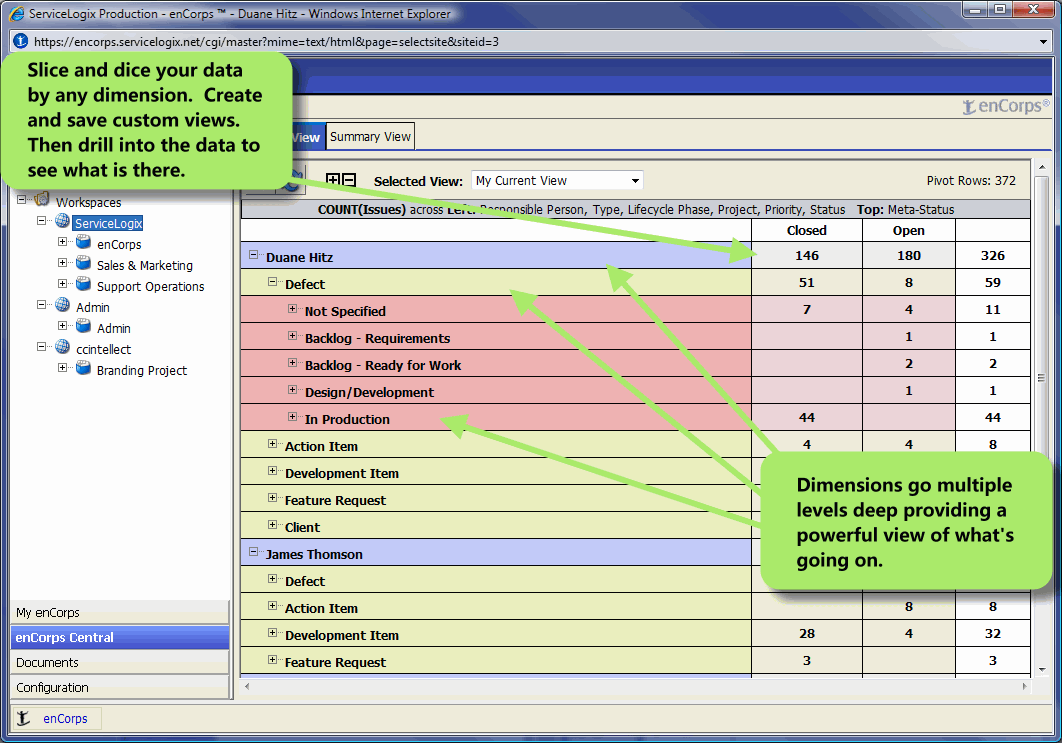Screen dimensions: 1062x743
Task: Click the enCorps anchor icon in the status bar
Action: 24,719
